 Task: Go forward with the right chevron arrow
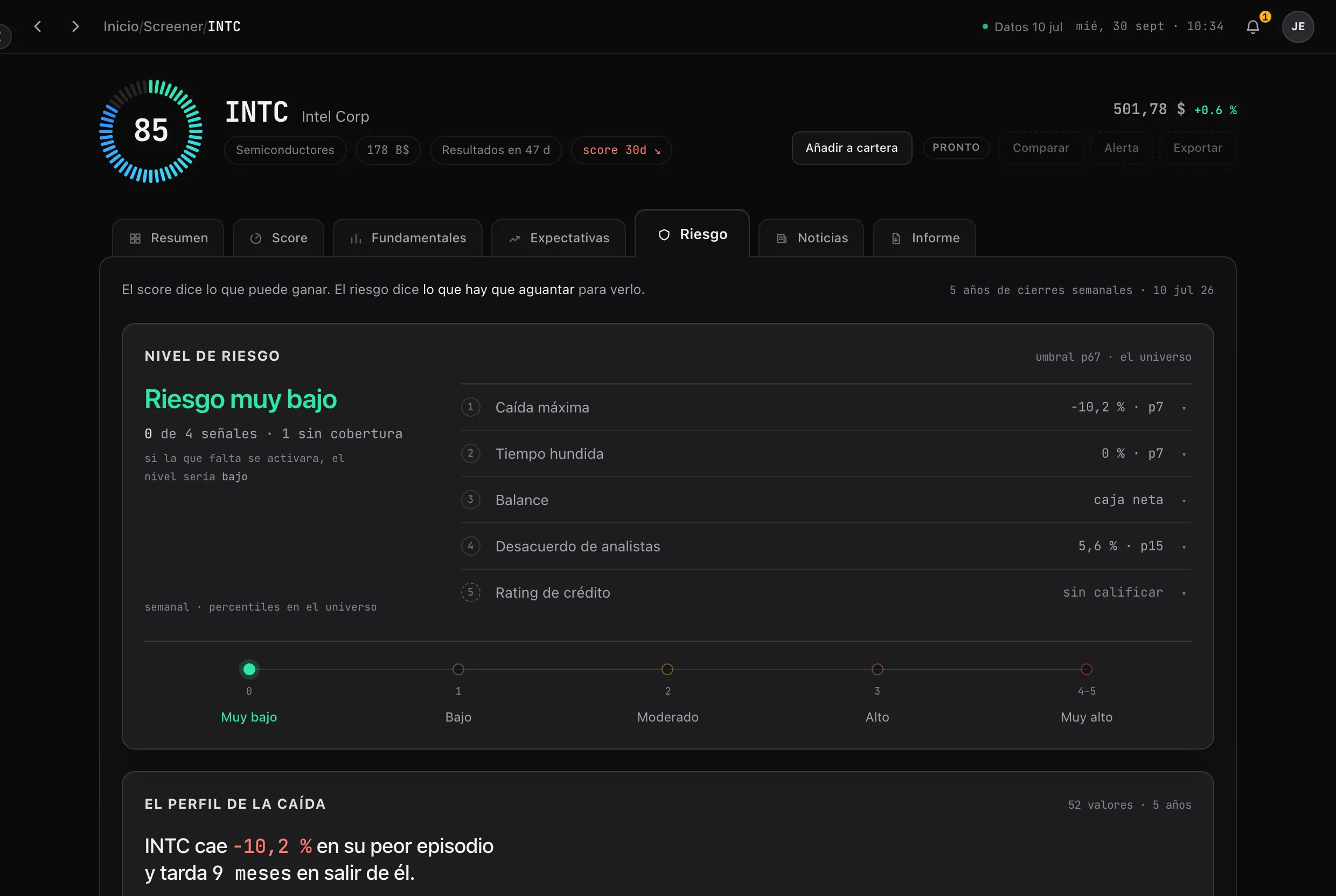75,26
